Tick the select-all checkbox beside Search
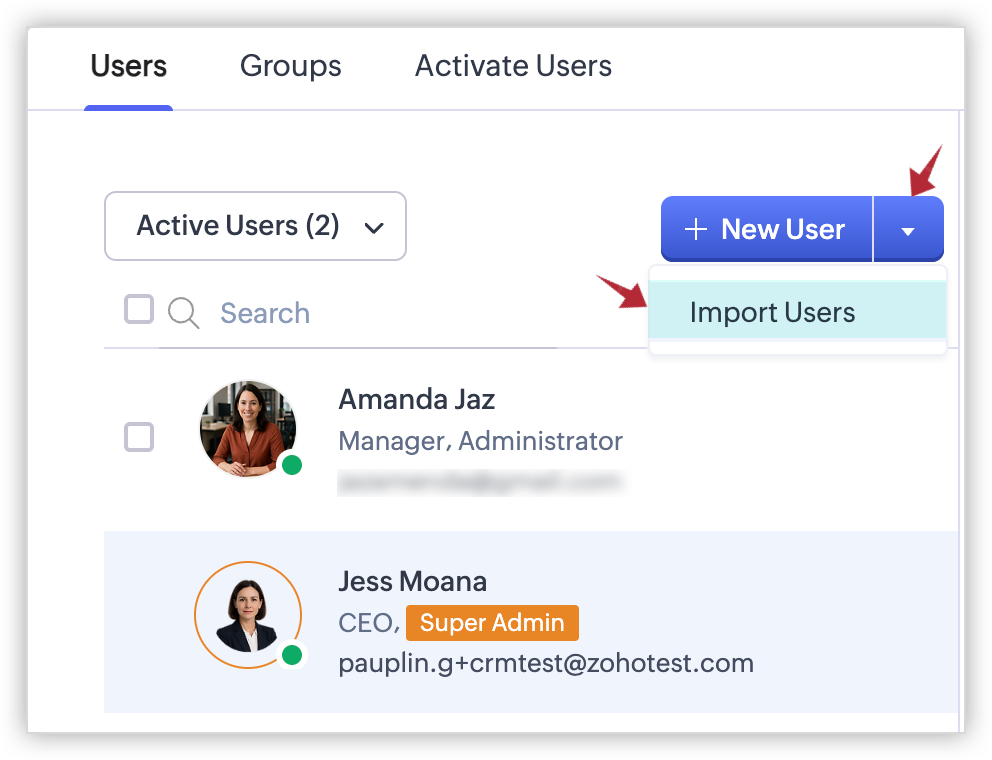 [139, 309]
